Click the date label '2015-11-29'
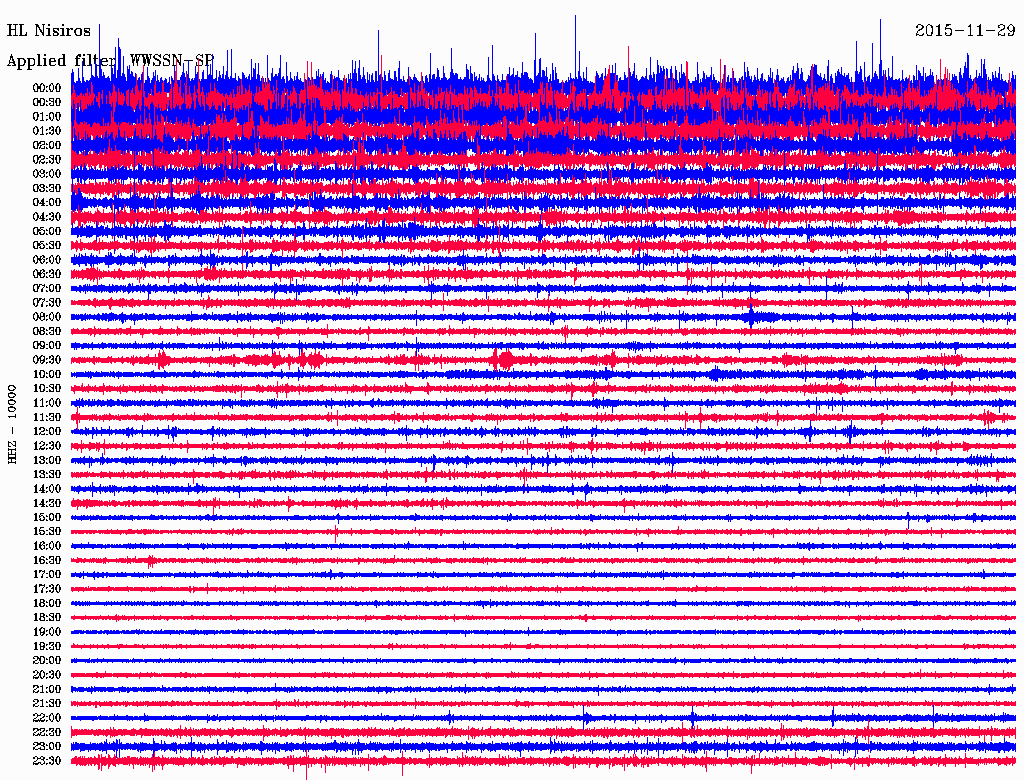This screenshot has height=780, width=1024. click(x=965, y=30)
